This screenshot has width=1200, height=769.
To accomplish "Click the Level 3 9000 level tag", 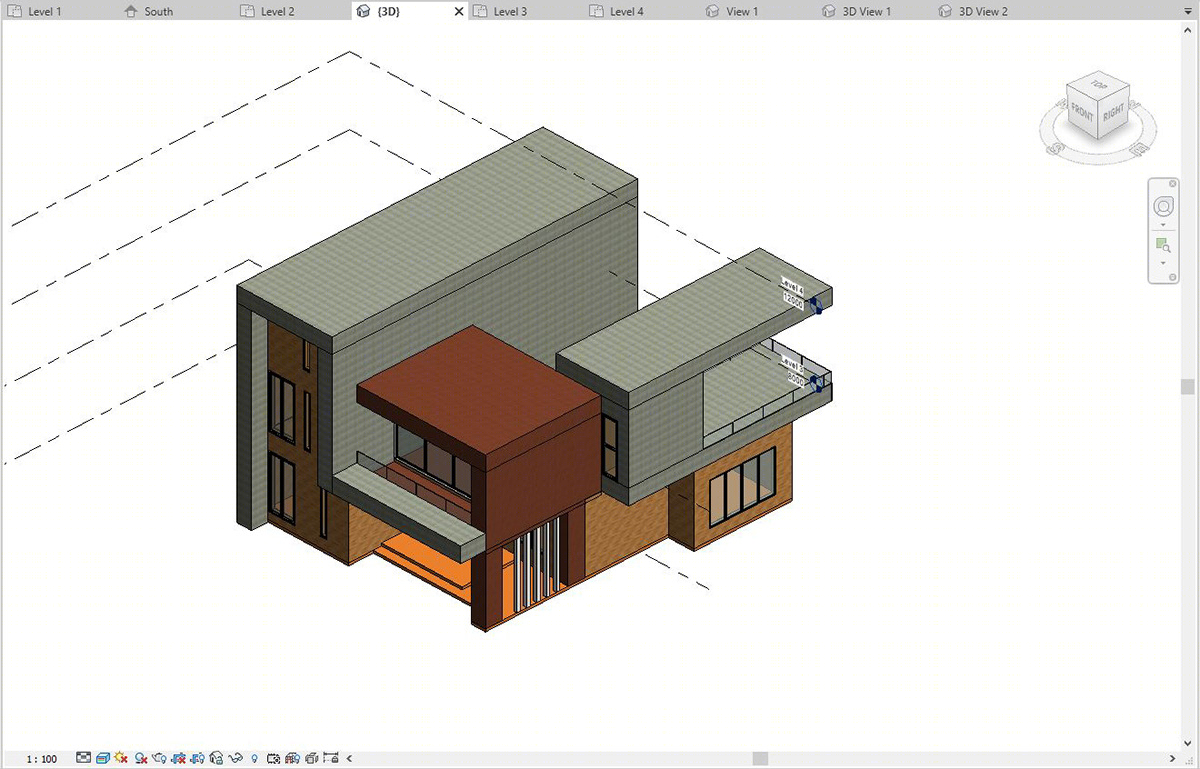I will coord(793,370).
